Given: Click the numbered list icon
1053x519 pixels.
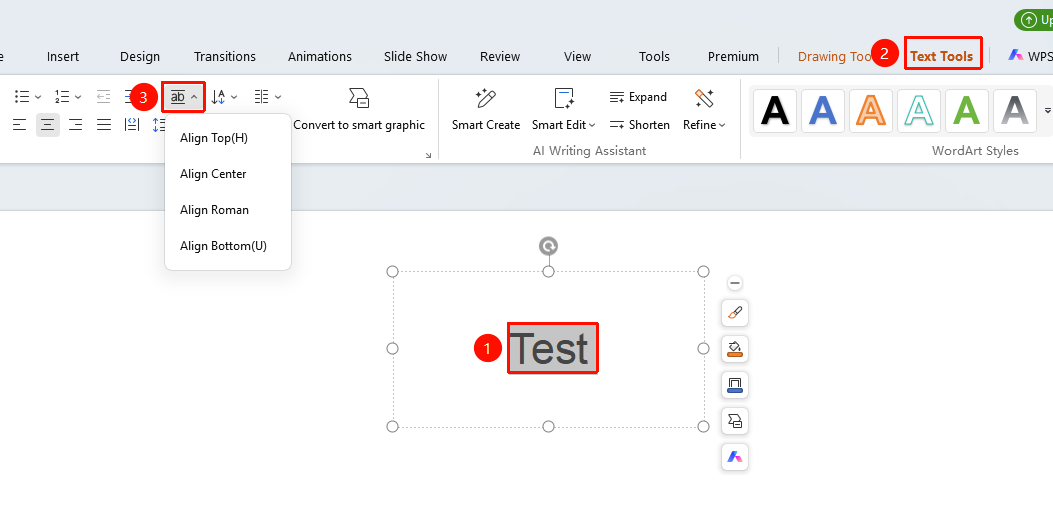Looking at the screenshot, I should pos(62,97).
